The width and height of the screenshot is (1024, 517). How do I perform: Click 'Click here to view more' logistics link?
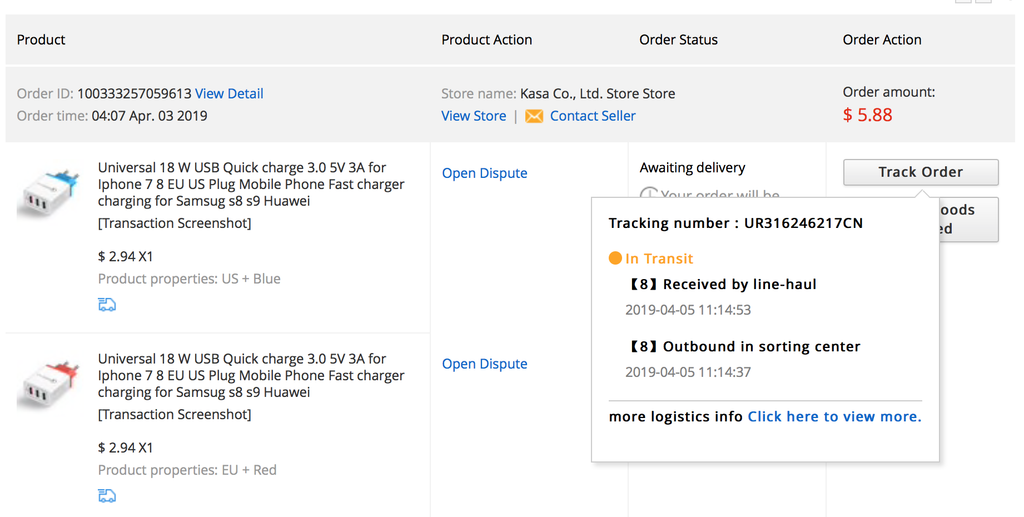(x=835, y=416)
